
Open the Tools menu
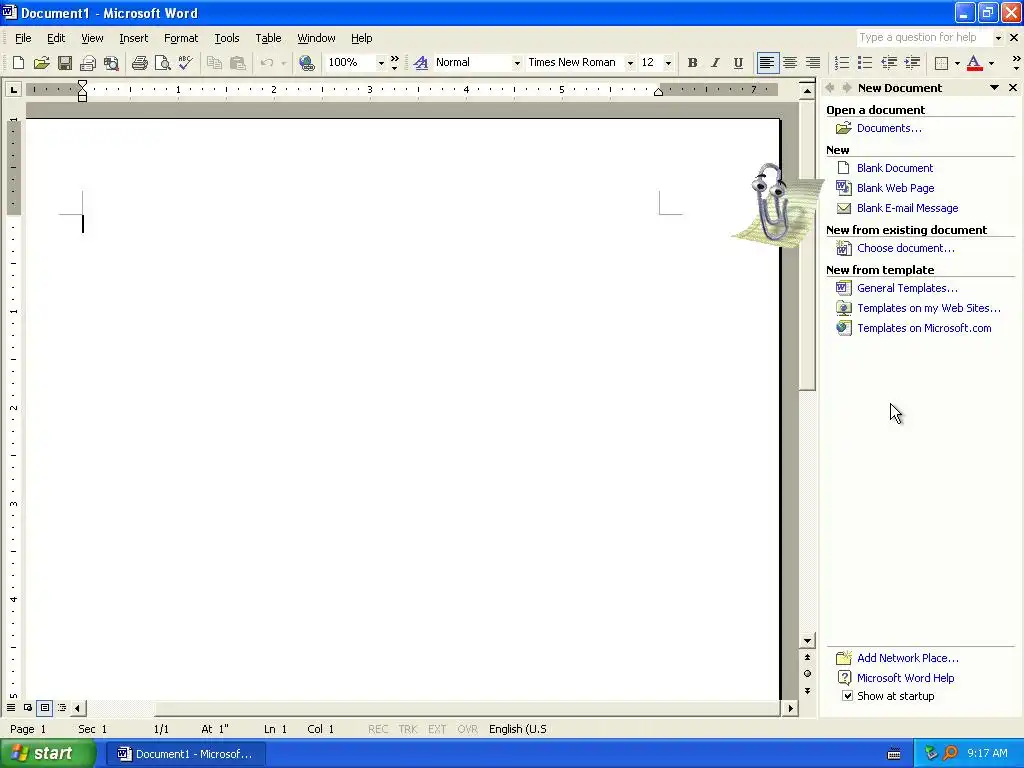click(x=227, y=38)
